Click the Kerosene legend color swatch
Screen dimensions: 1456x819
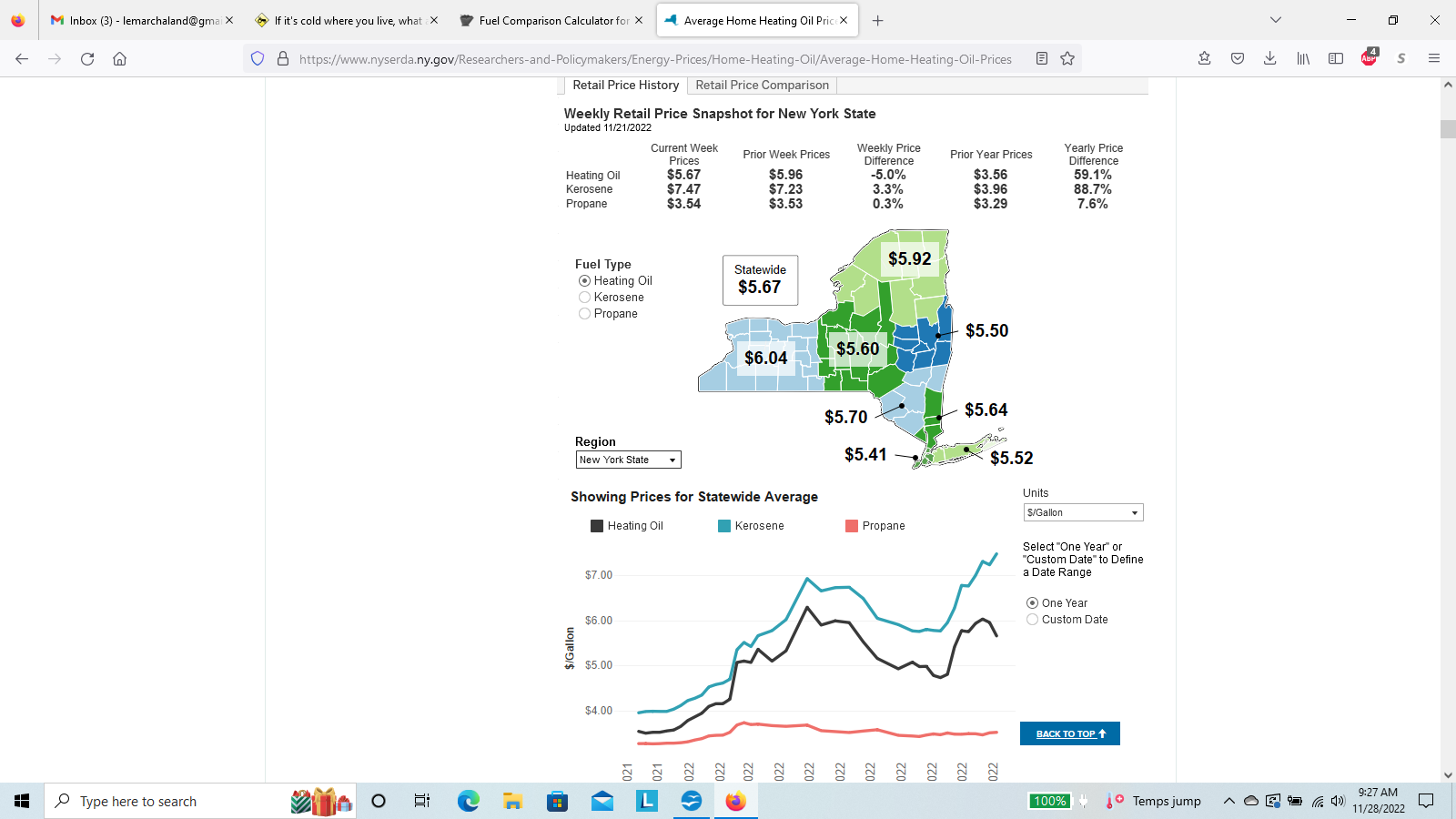click(724, 526)
